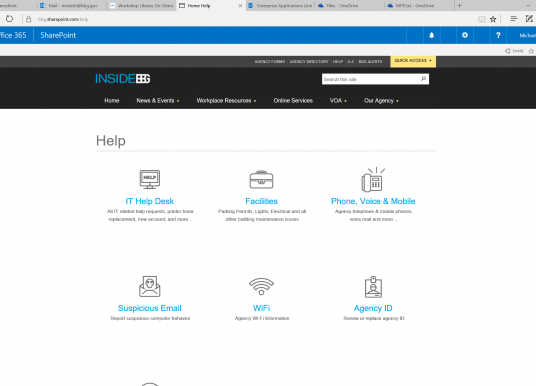Follow the site with the ribbon star

click(531, 51)
